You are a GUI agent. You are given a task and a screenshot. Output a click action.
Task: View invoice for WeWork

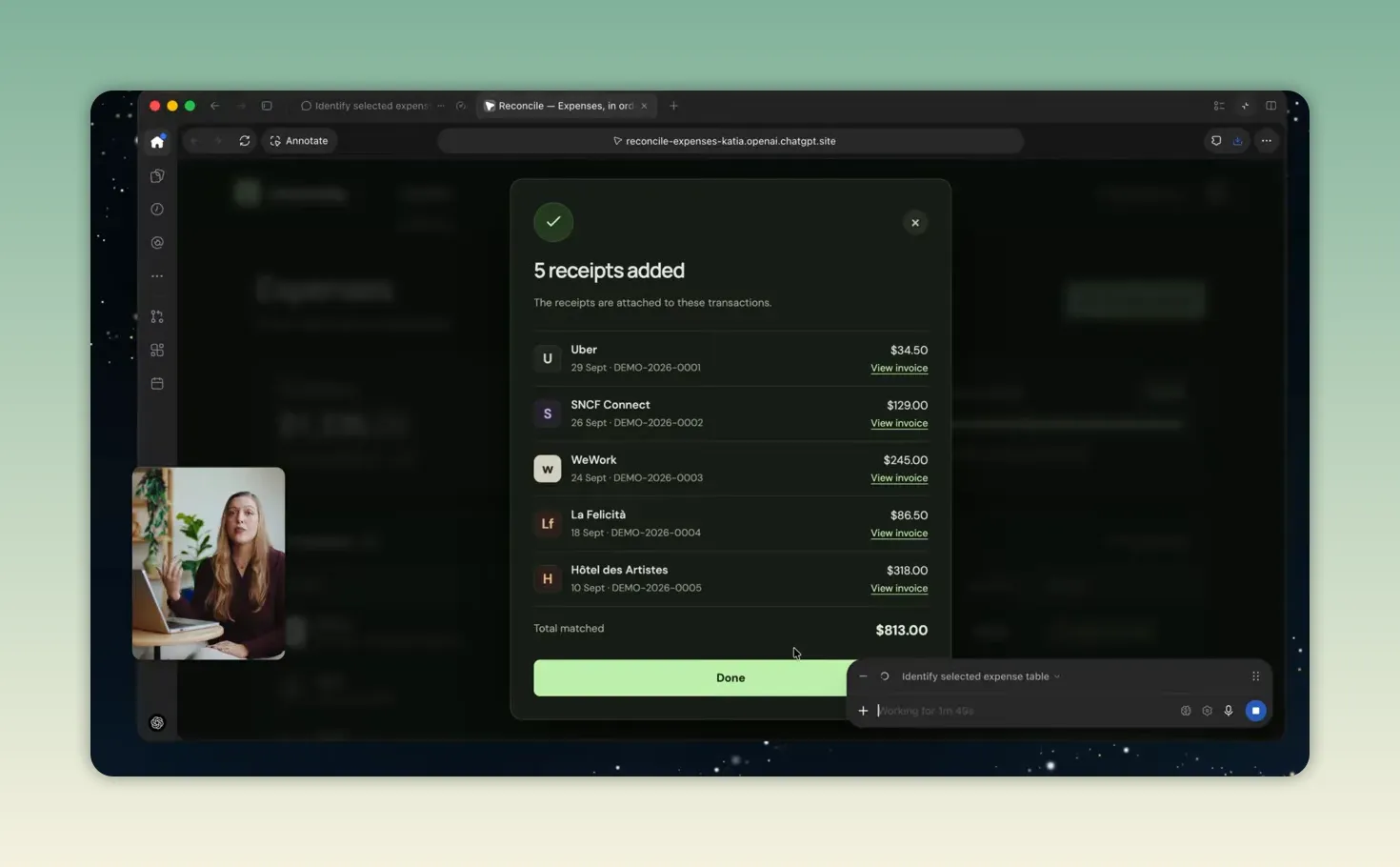tap(899, 478)
